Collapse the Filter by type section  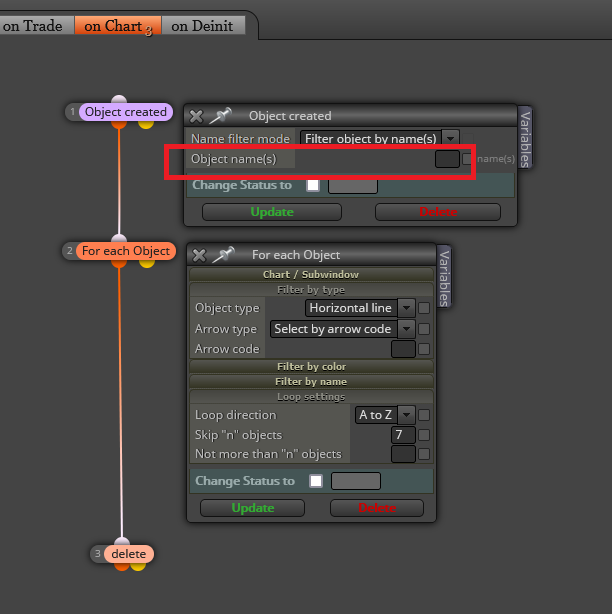311,290
